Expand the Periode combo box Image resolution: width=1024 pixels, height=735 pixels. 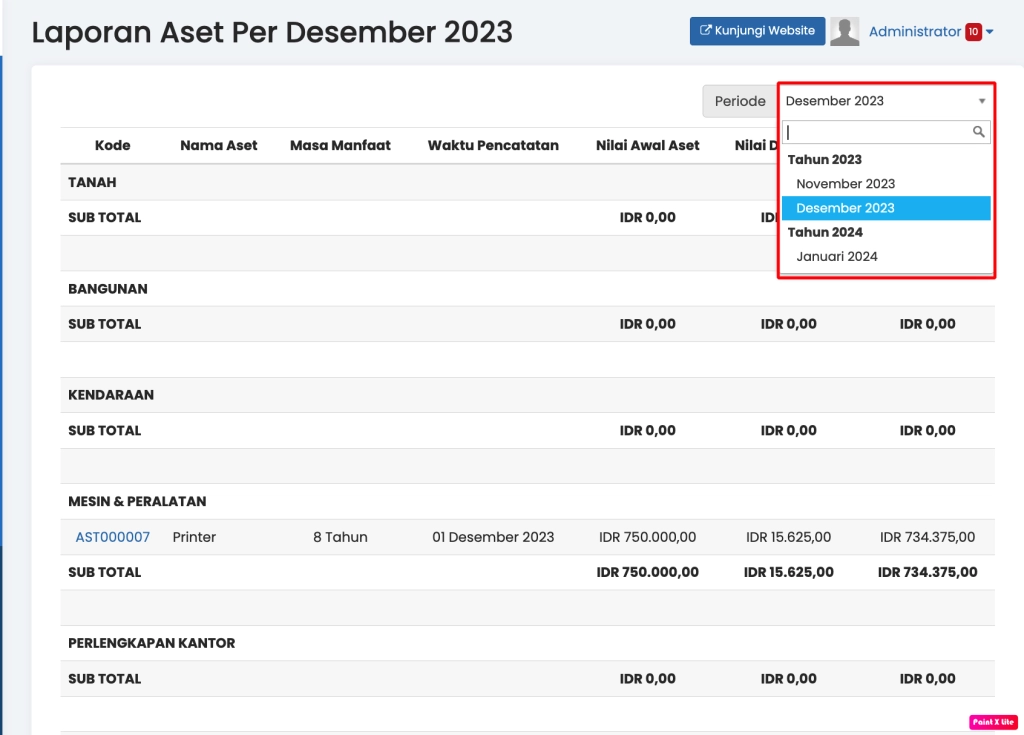click(x=886, y=100)
